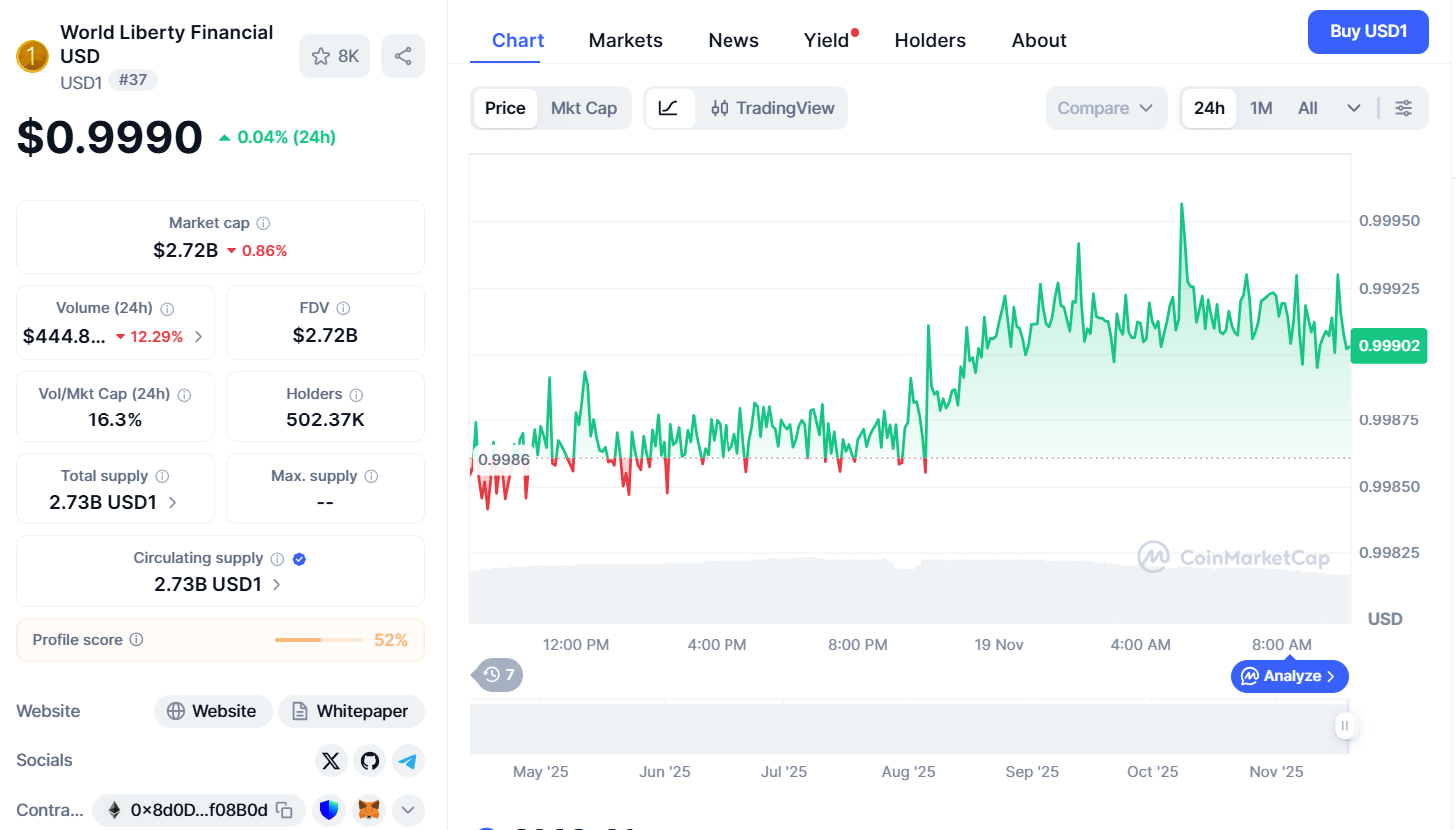Click the Buy USD1 button

point(1367,31)
